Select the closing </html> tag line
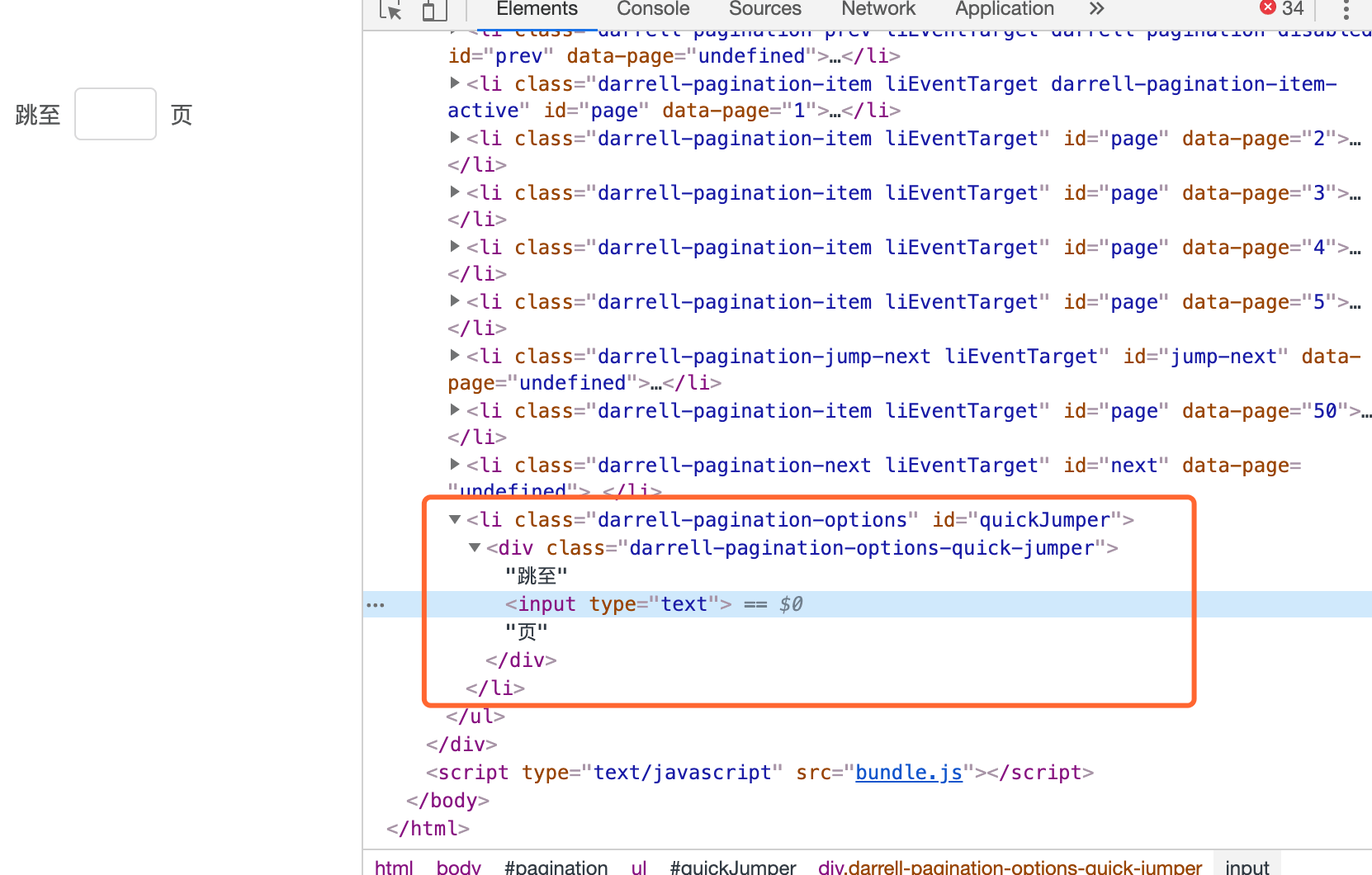Viewport: 1372px width, 875px height. [x=428, y=829]
